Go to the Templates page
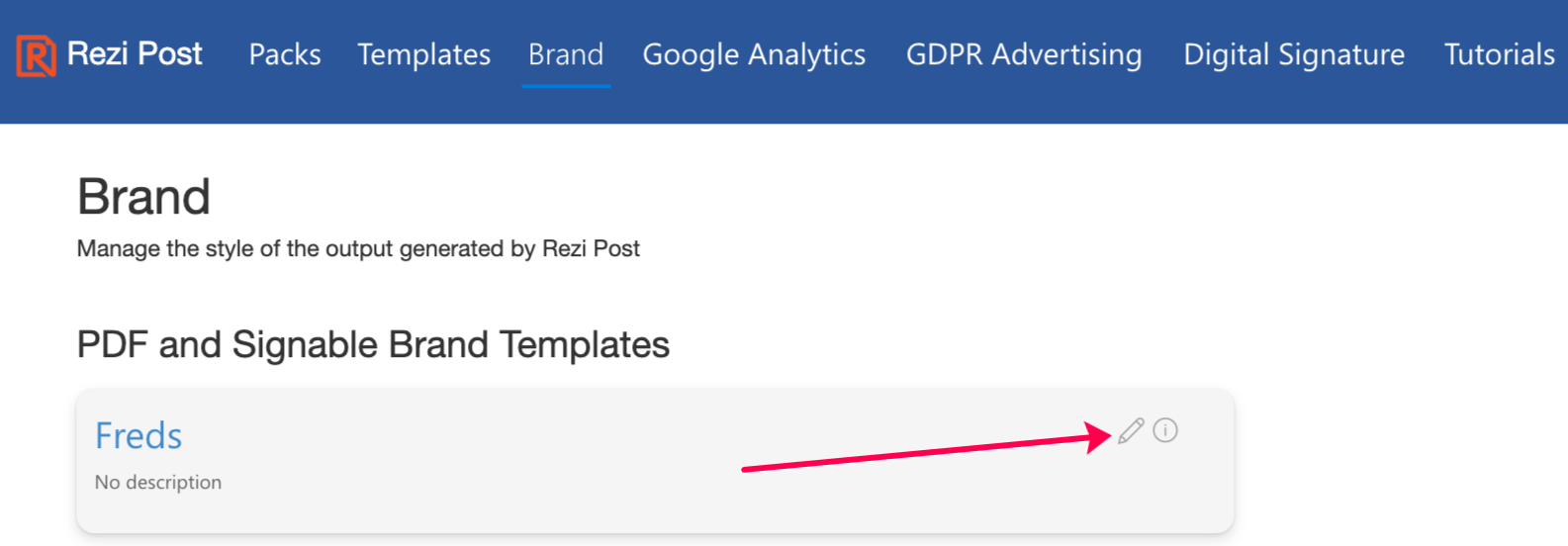Viewport: 1568px width, 546px height. (x=423, y=54)
